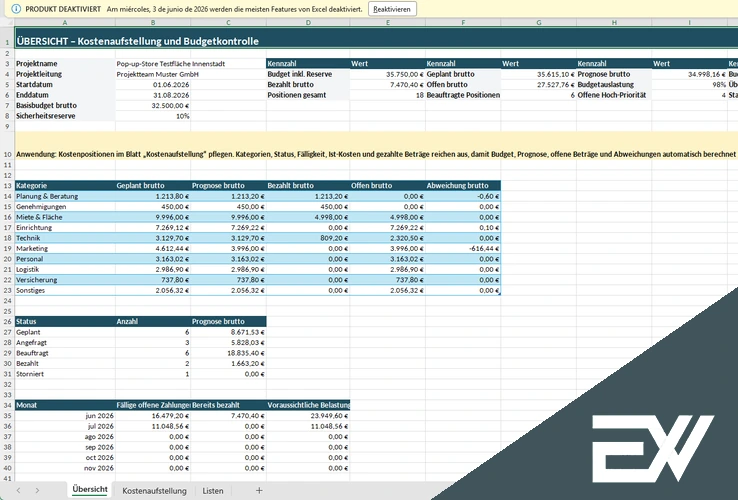This screenshot has width=738, height=500.
Task: Click 'Abweichung brutto' column header
Action: click(463, 185)
